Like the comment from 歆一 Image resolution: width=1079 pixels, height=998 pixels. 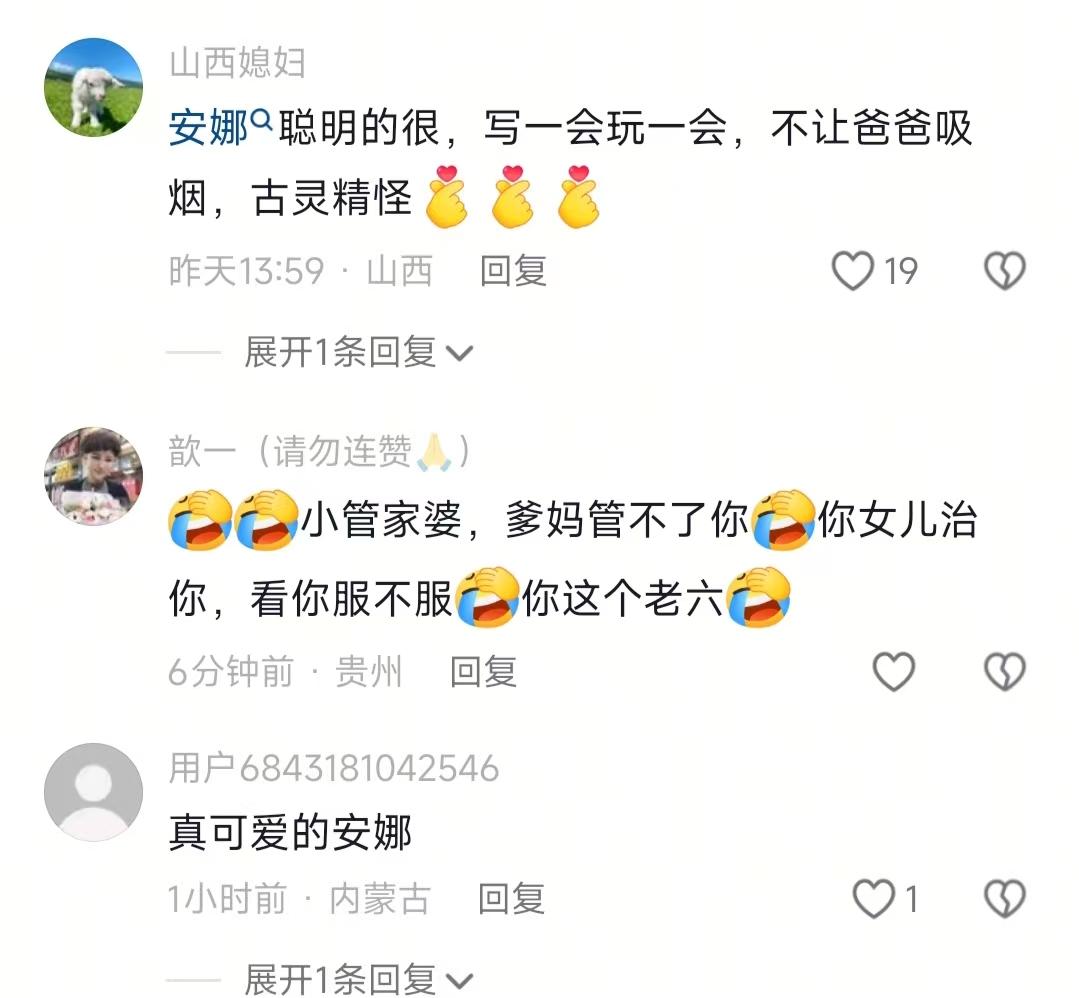(x=894, y=672)
